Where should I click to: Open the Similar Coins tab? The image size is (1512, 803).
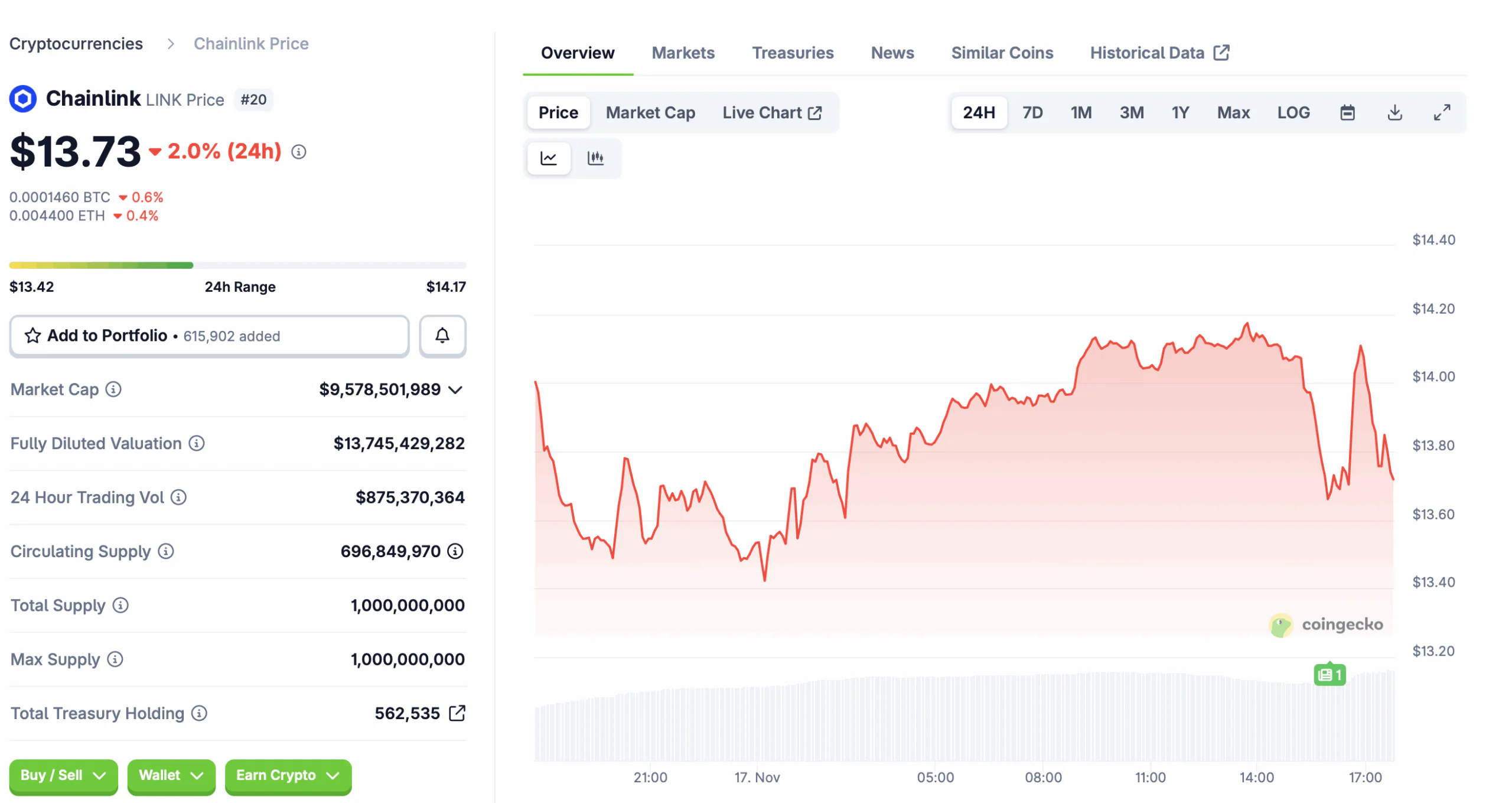pyautogui.click(x=1002, y=53)
